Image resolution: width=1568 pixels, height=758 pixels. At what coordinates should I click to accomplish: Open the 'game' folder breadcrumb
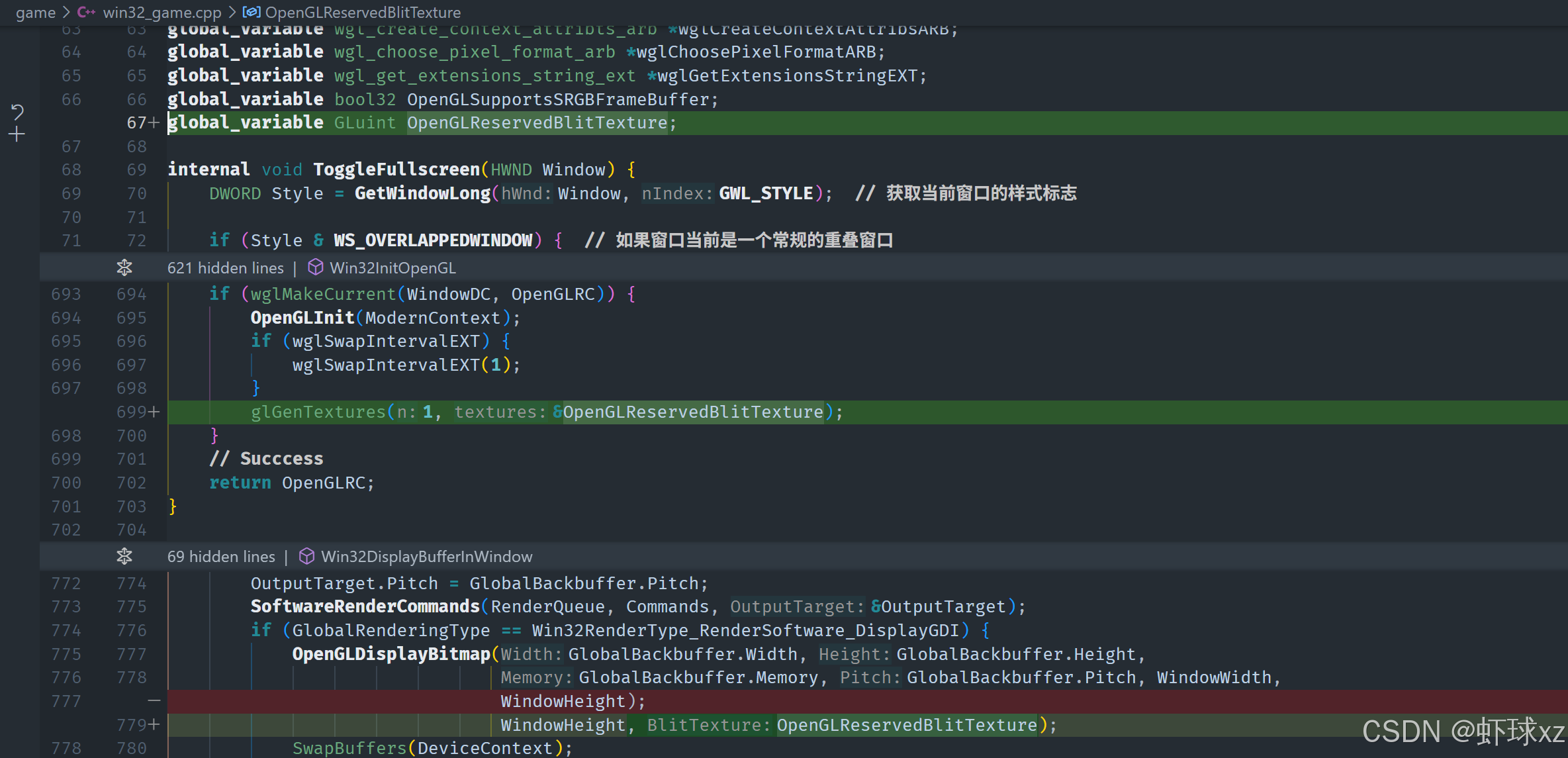[36, 13]
